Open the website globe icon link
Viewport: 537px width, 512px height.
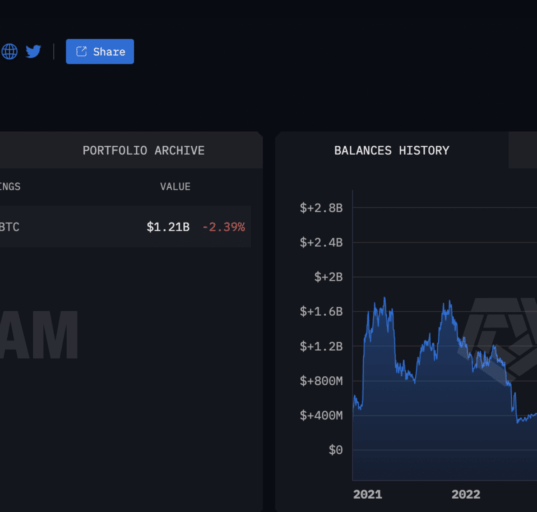tap(9, 51)
